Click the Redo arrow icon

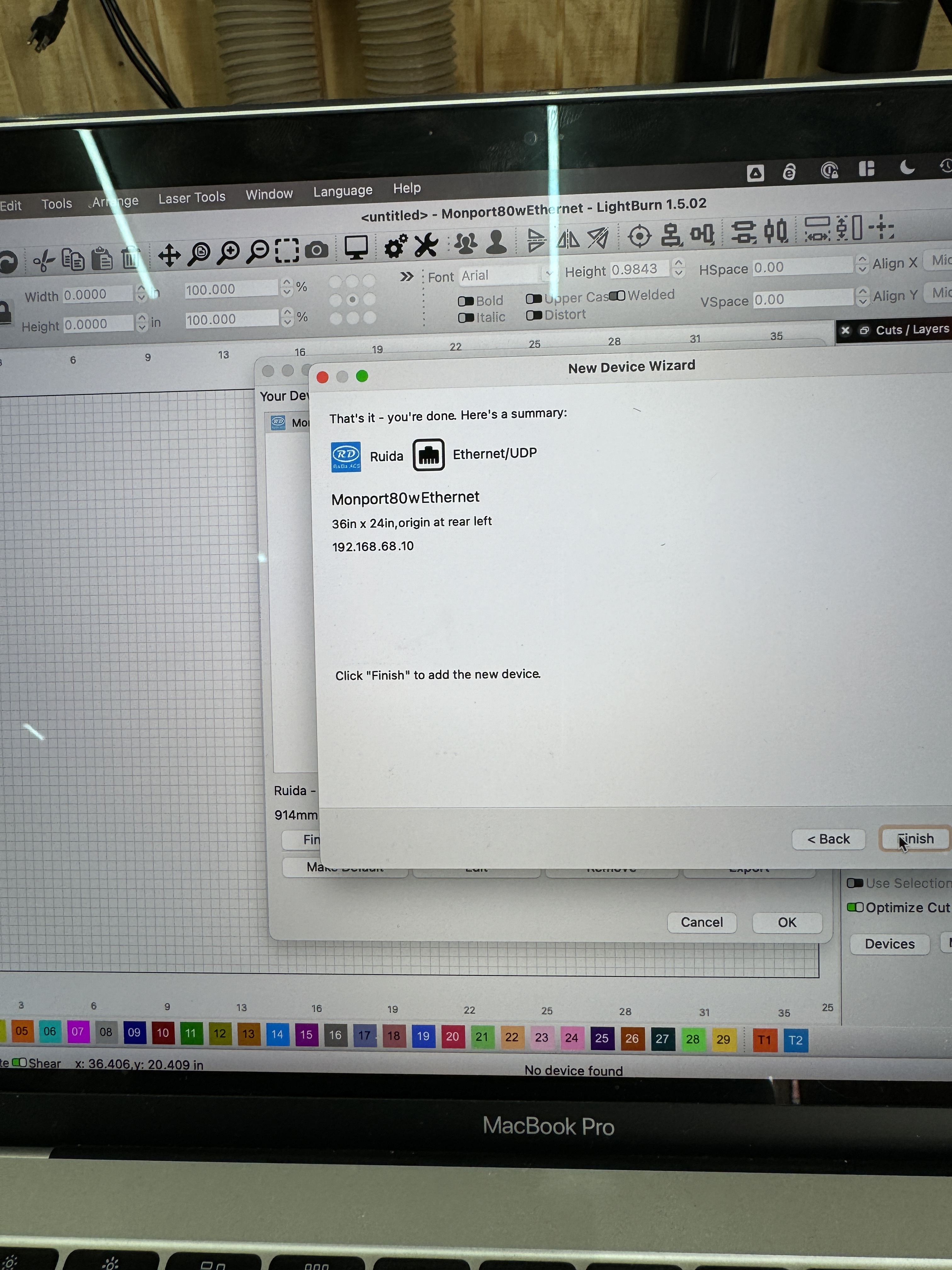(x=8, y=262)
